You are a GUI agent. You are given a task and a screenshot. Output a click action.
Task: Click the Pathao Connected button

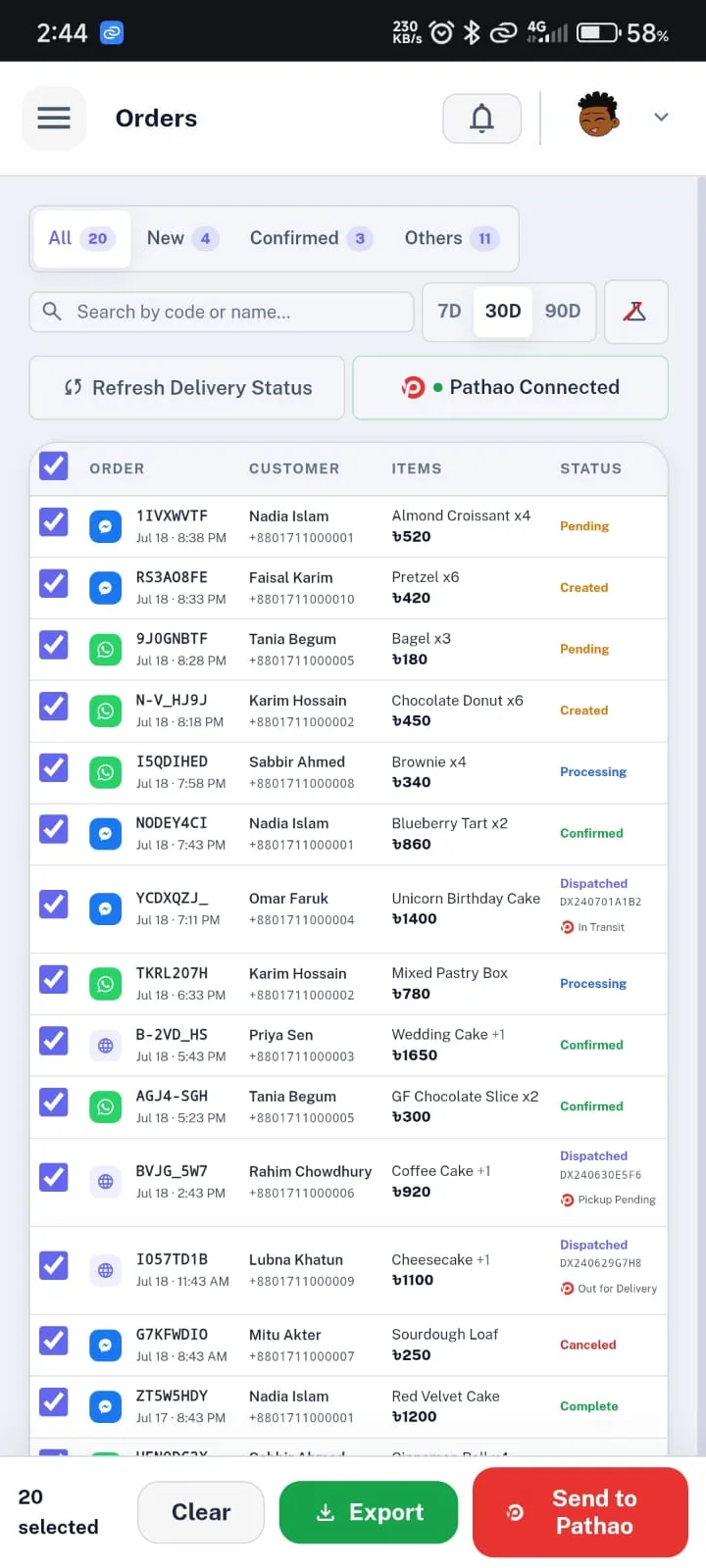[x=510, y=387]
